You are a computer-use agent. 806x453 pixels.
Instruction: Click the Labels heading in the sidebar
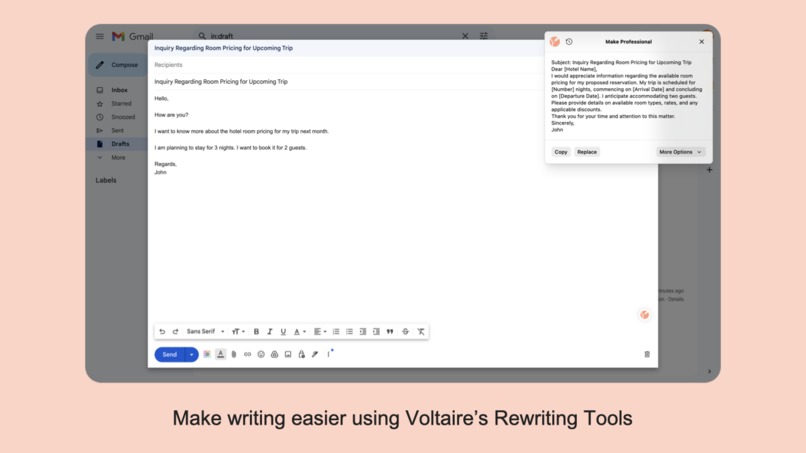point(106,180)
